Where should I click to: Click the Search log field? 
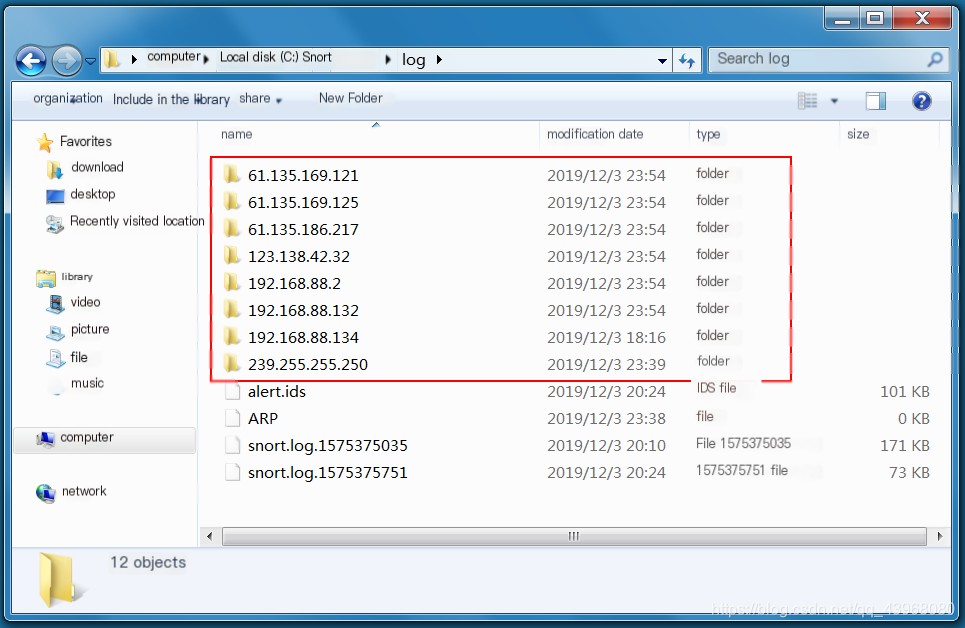coord(828,60)
